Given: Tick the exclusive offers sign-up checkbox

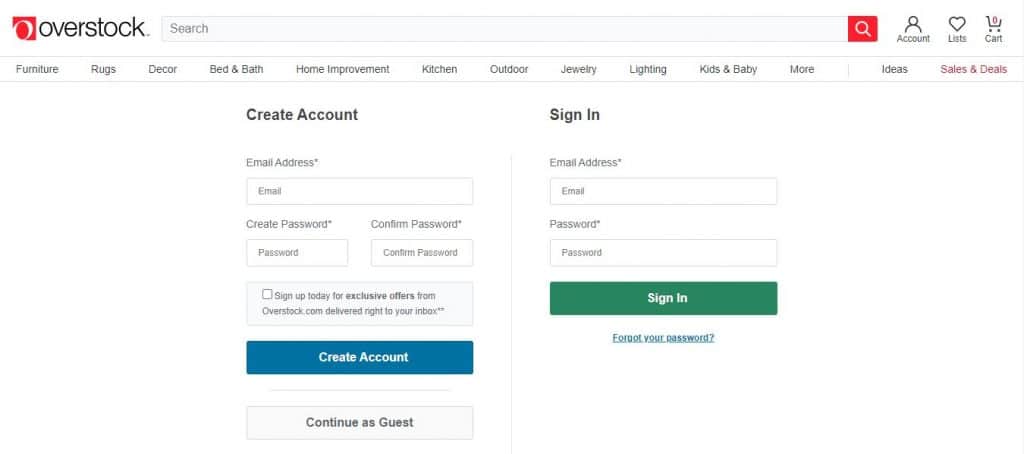Looking at the screenshot, I should pyautogui.click(x=267, y=295).
